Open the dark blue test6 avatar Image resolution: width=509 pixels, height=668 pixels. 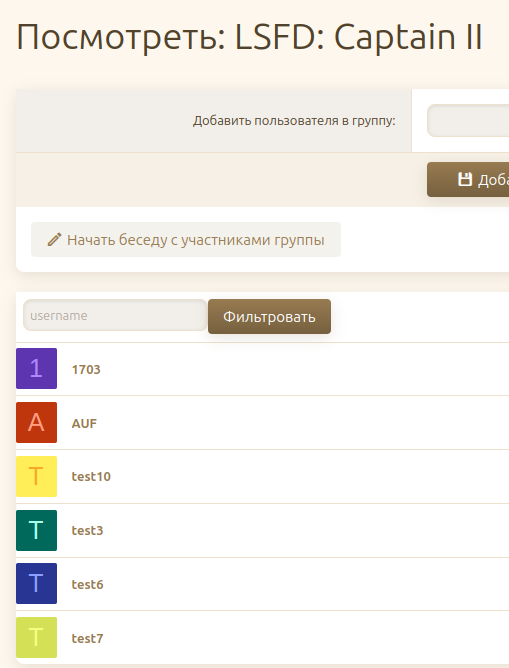tap(36, 584)
